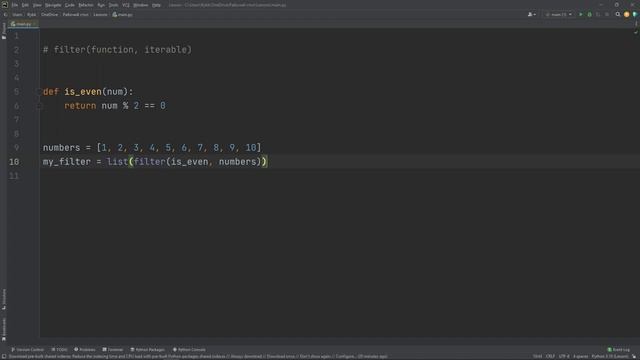Open the Window menu
The height and width of the screenshot is (360, 640).
[141, 5]
